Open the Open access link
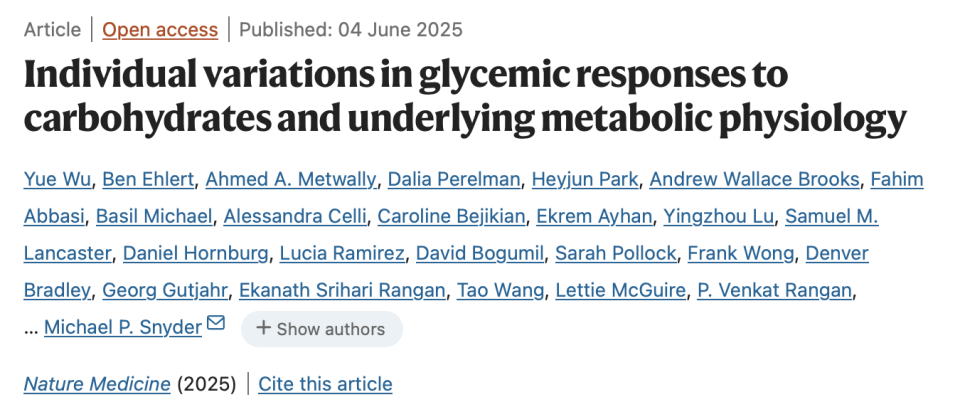This screenshot has height=407, width=960. [x=160, y=29]
